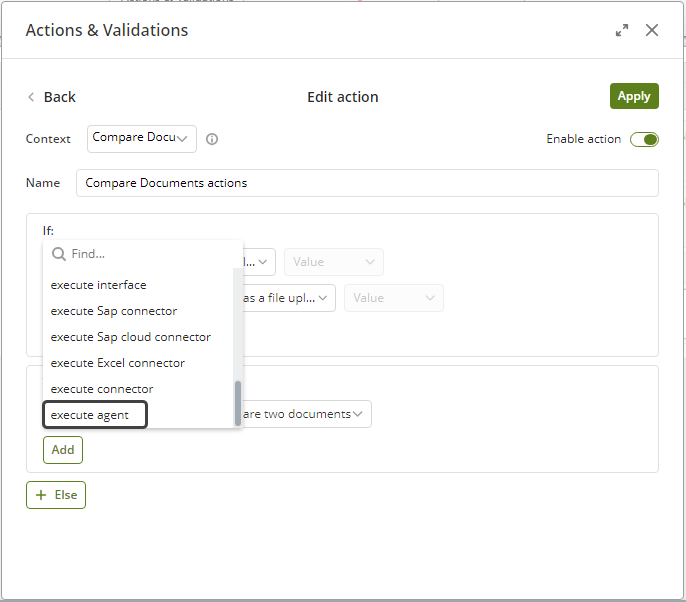Viewport: 686px width, 602px height.
Task: Expand the dialog to full screen
Action: 622,30
